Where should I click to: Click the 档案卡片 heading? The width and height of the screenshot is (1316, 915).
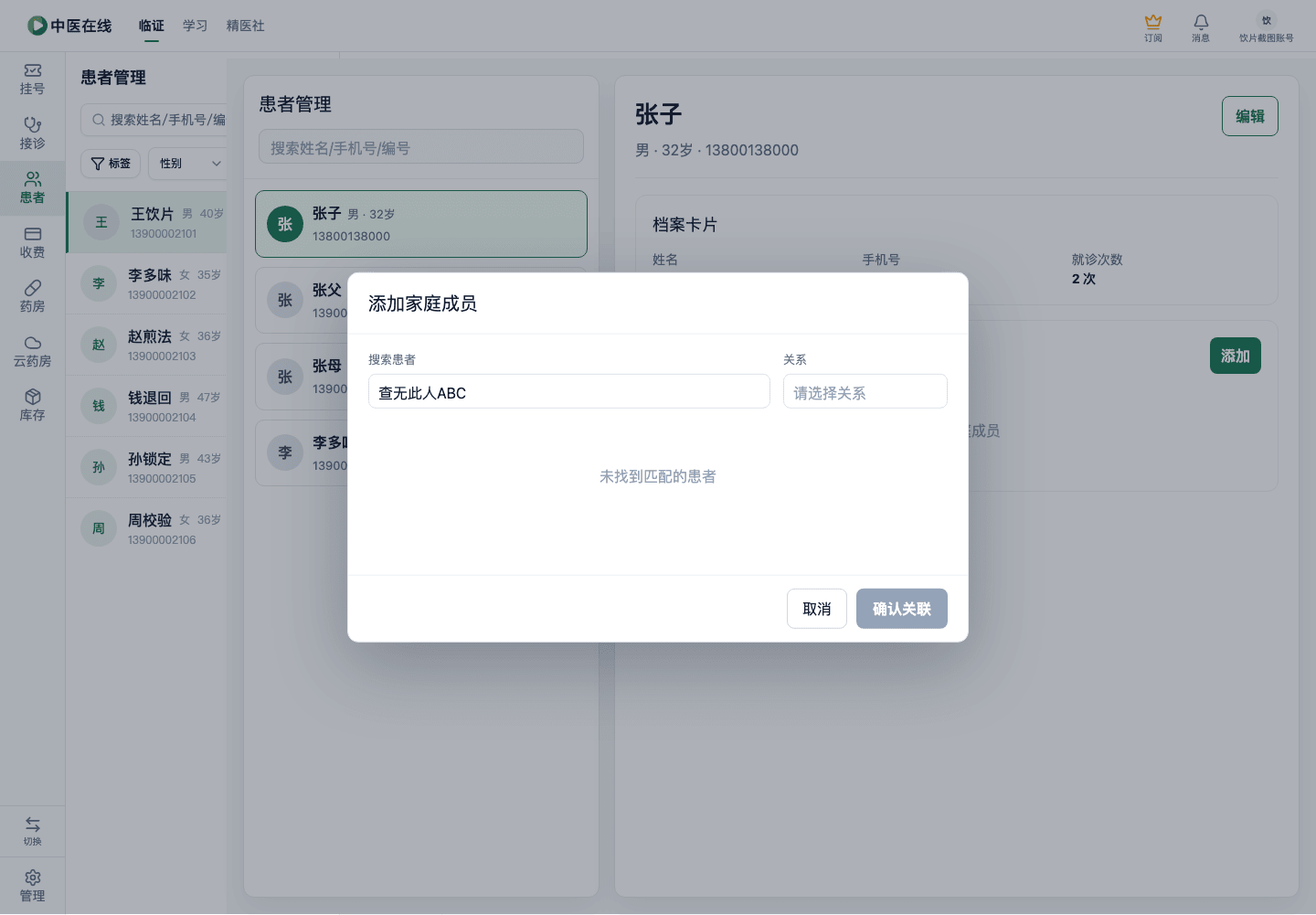click(685, 225)
